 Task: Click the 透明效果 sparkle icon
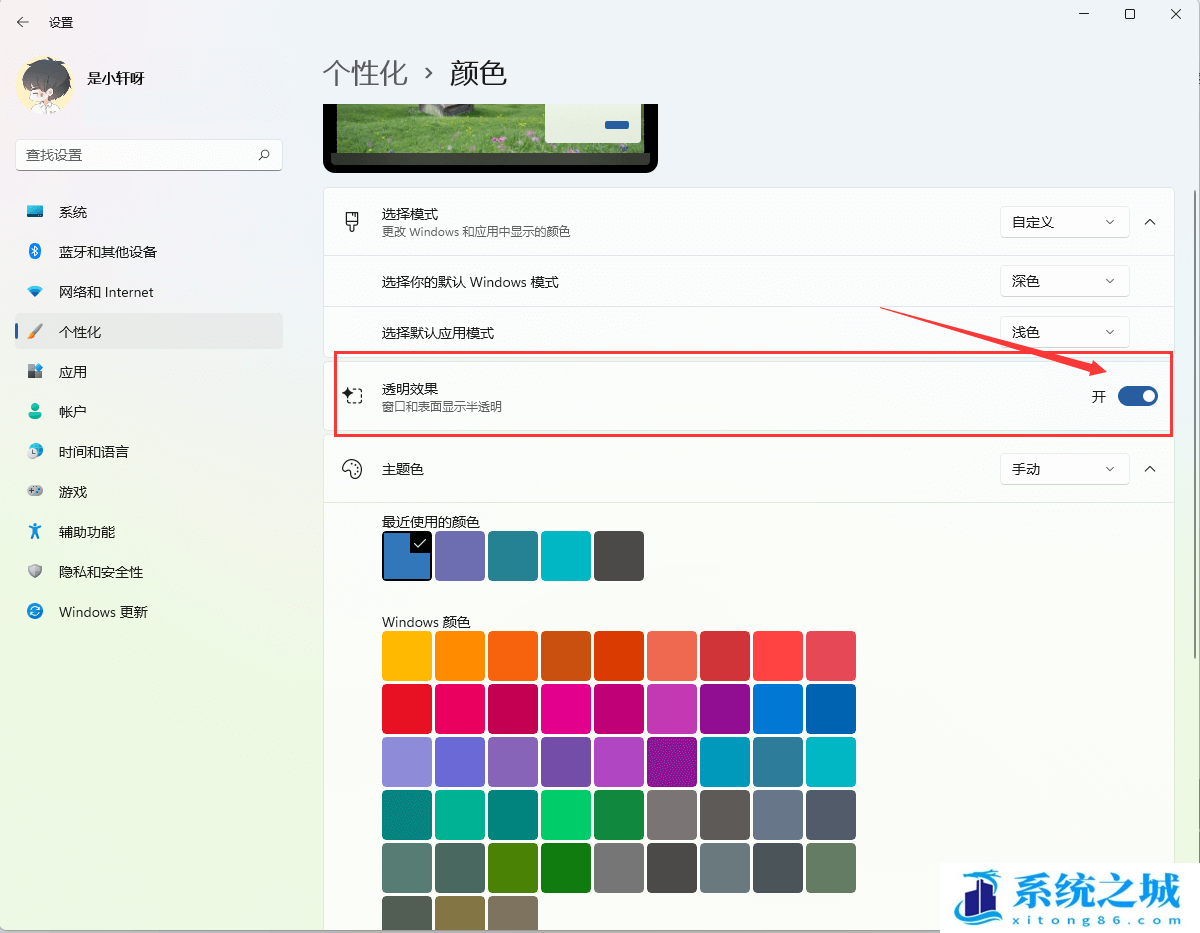[x=351, y=396]
